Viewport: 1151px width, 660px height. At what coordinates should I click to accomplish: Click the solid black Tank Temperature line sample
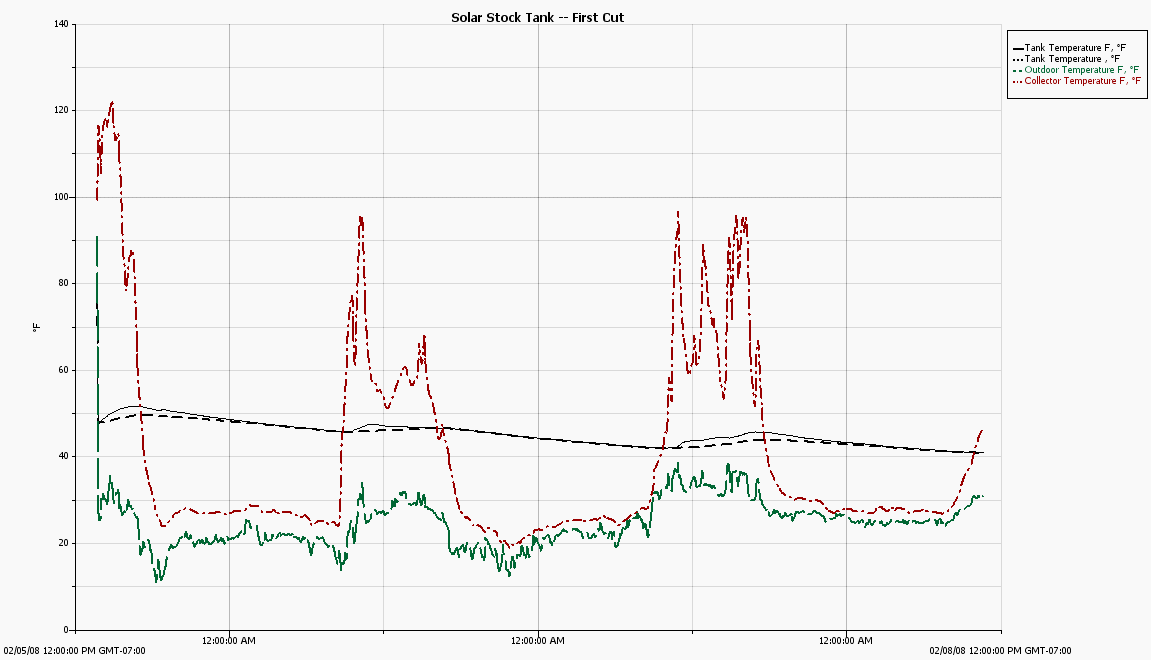click(x=1018, y=47)
